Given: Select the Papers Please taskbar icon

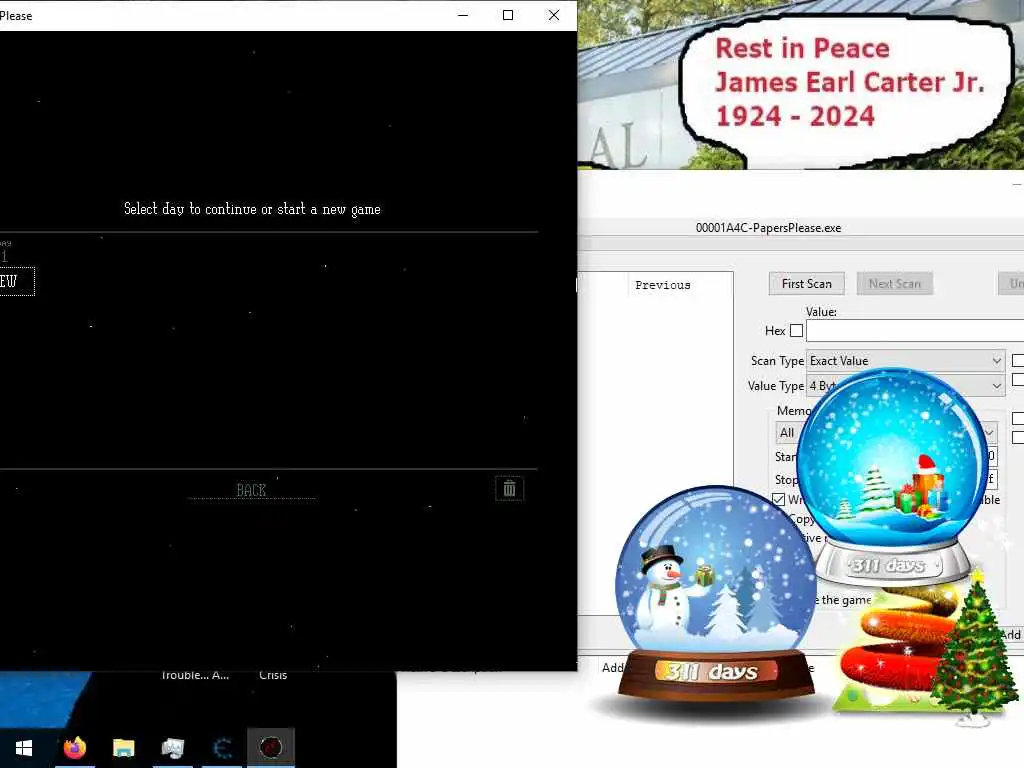Looking at the screenshot, I should point(271,747).
